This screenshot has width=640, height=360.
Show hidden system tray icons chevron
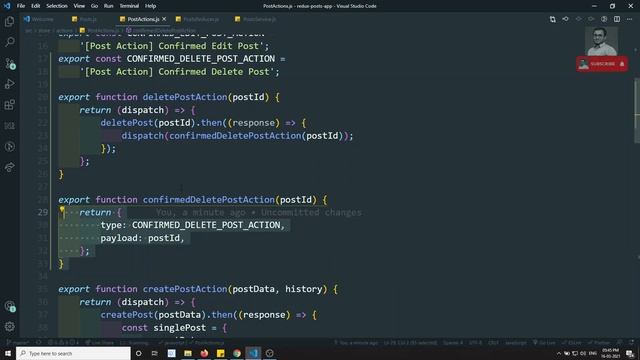559,353
